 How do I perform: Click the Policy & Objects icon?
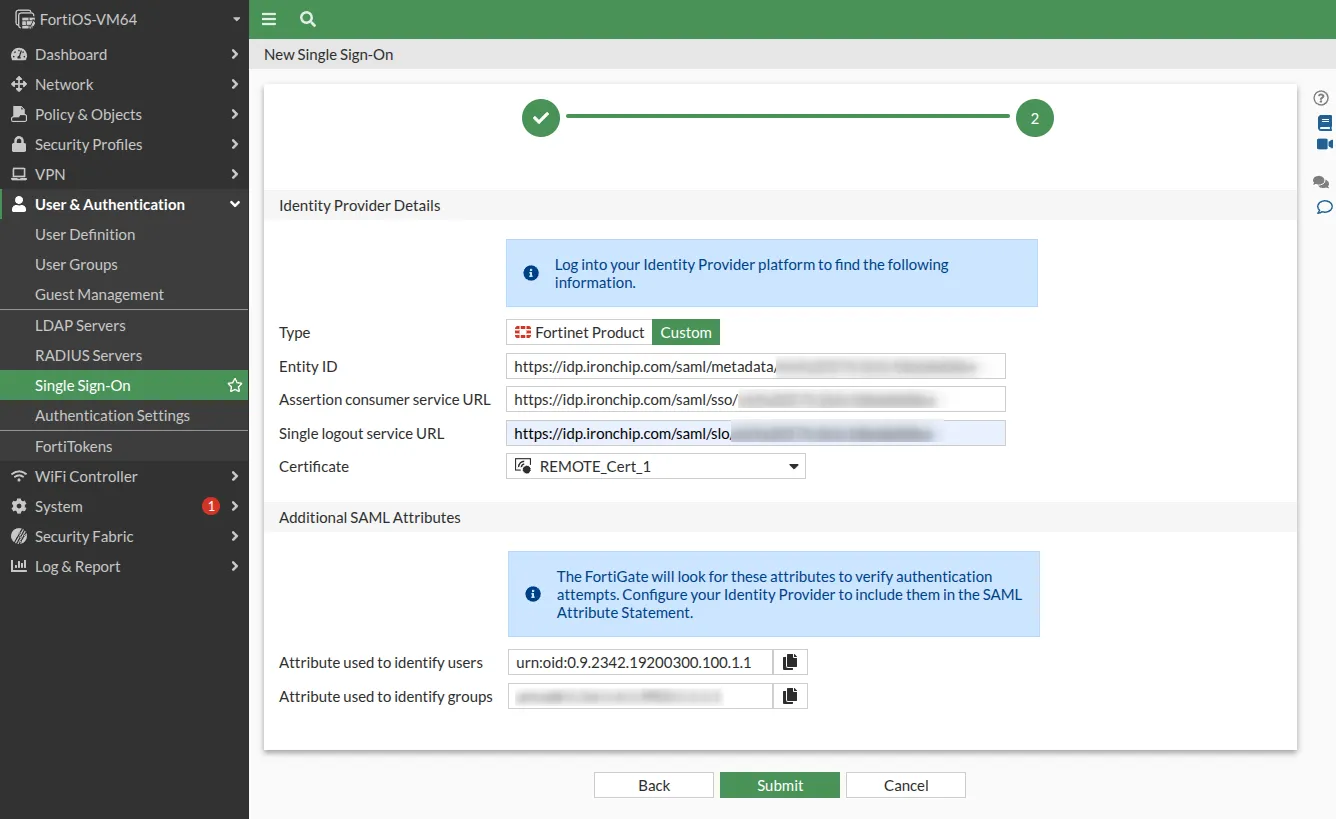(19, 114)
